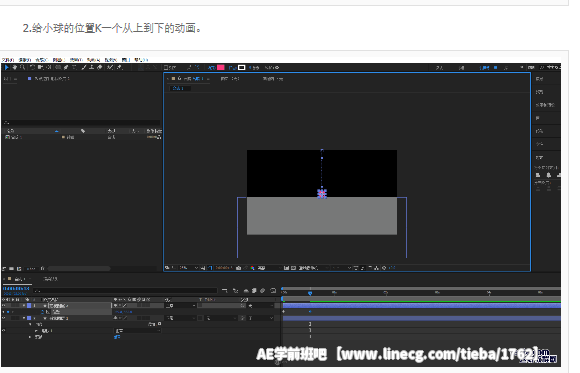This screenshot has height=373, width=580.
Task: Select the Brush tool
Action: pos(84,67)
